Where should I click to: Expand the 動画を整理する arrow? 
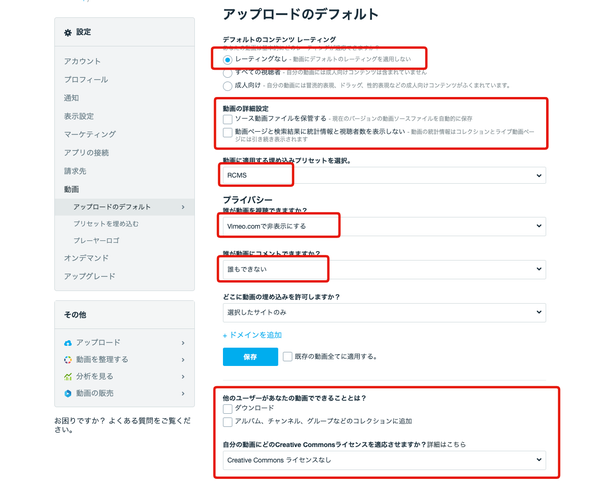click(183, 360)
